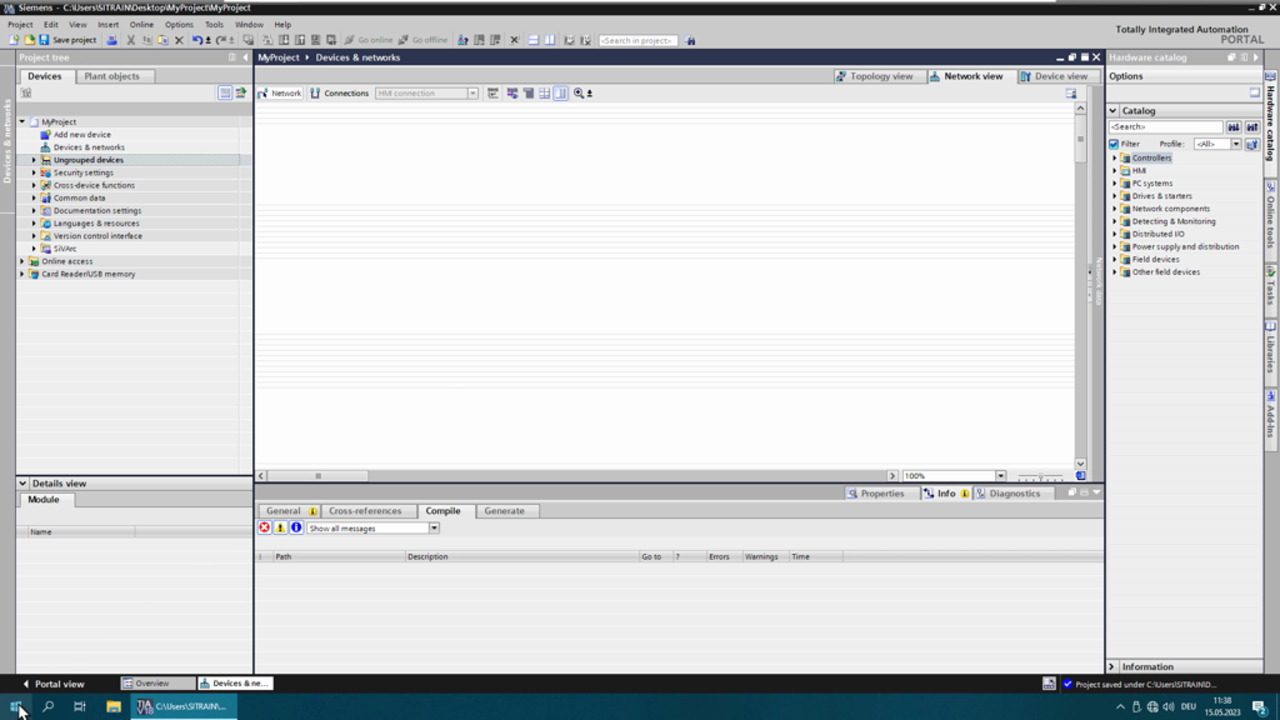Click the zoom magnifier icon in network toolbar
1280x720 pixels.
pyautogui.click(x=579, y=93)
